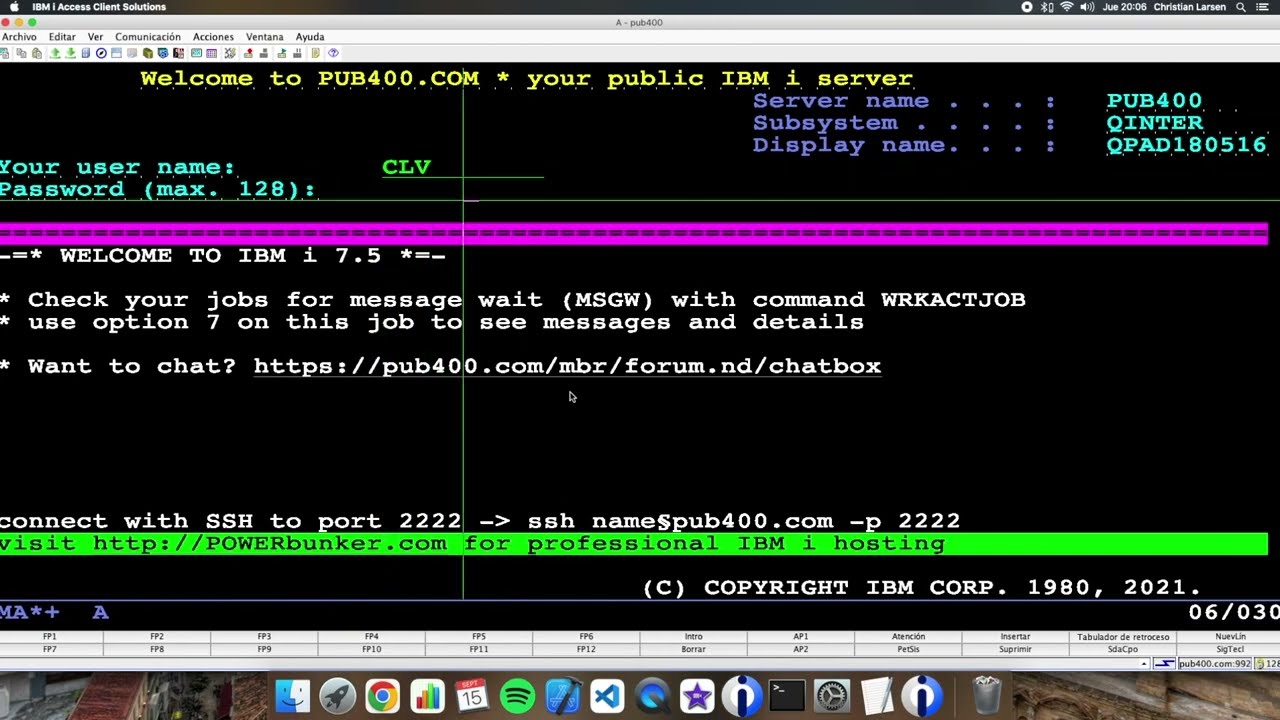This screenshot has height=720, width=1280.
Task: Open Spotlight search in the menu bar
Action: tap(1241, 7)
